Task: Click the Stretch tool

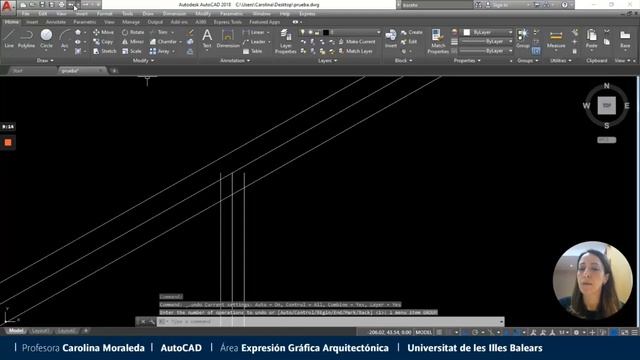Action: tap(104, 51)
